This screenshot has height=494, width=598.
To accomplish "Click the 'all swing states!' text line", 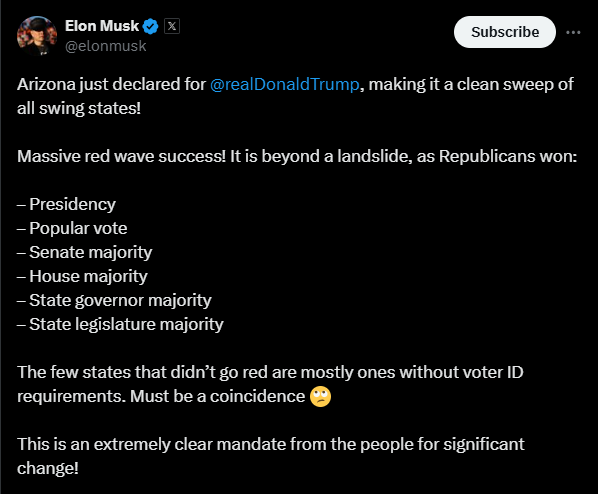I will pos(79,108).
